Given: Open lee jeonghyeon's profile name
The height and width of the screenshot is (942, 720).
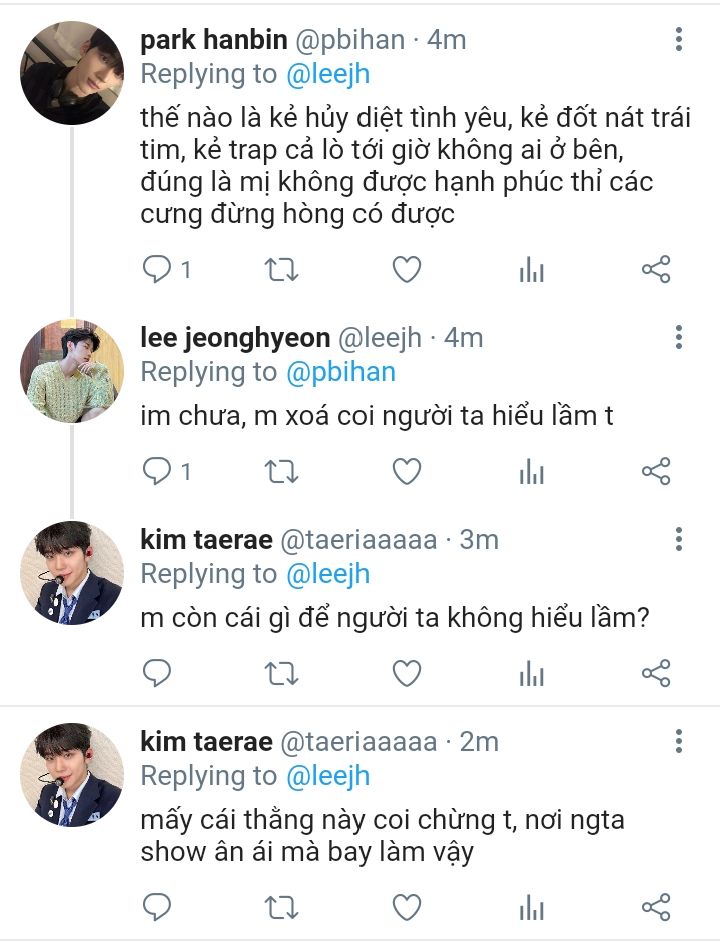Looking at the screenshot, I should pyautogui.click(x=235, y=338).
